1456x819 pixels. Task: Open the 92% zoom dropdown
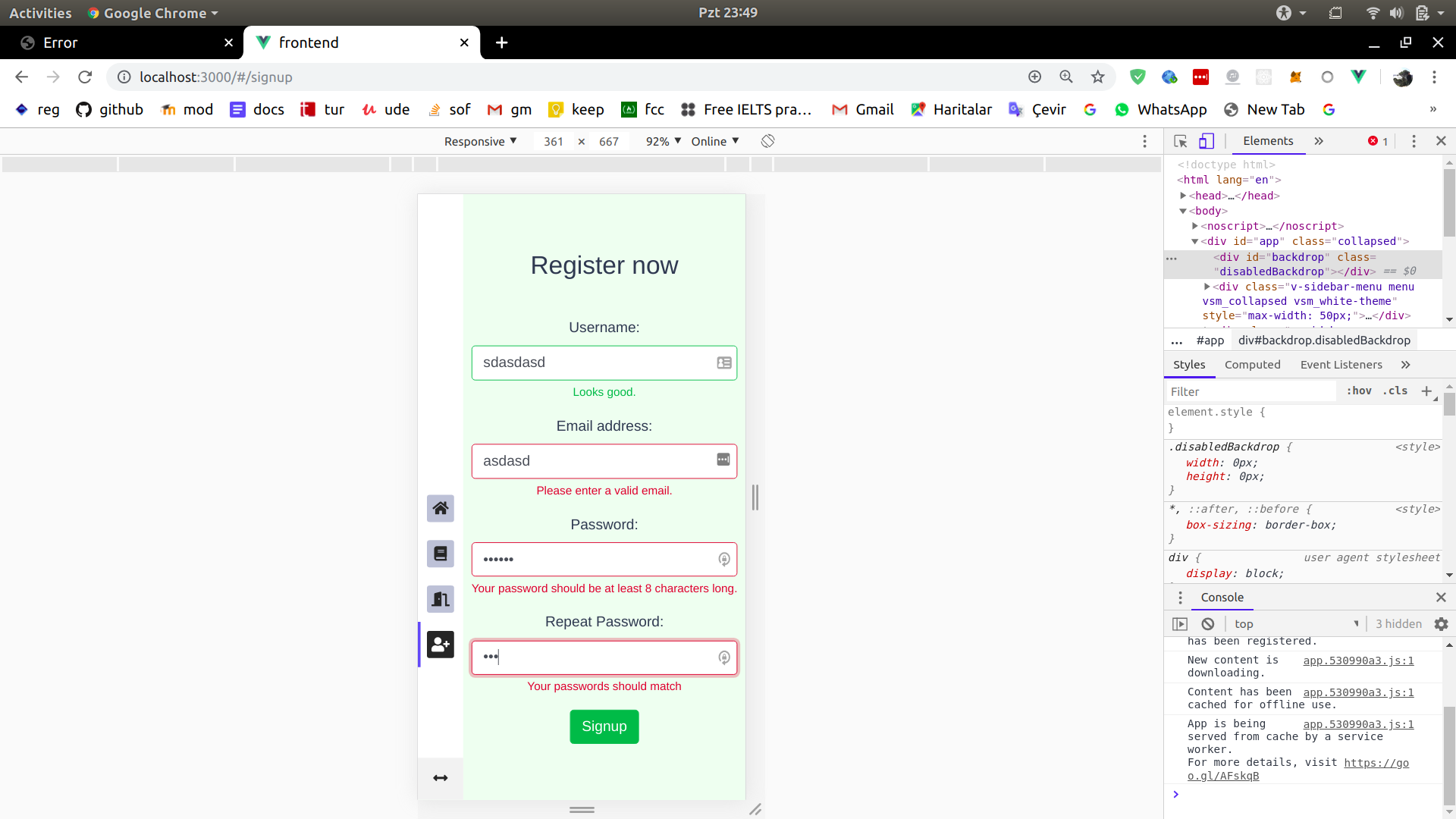click(663, 141)
